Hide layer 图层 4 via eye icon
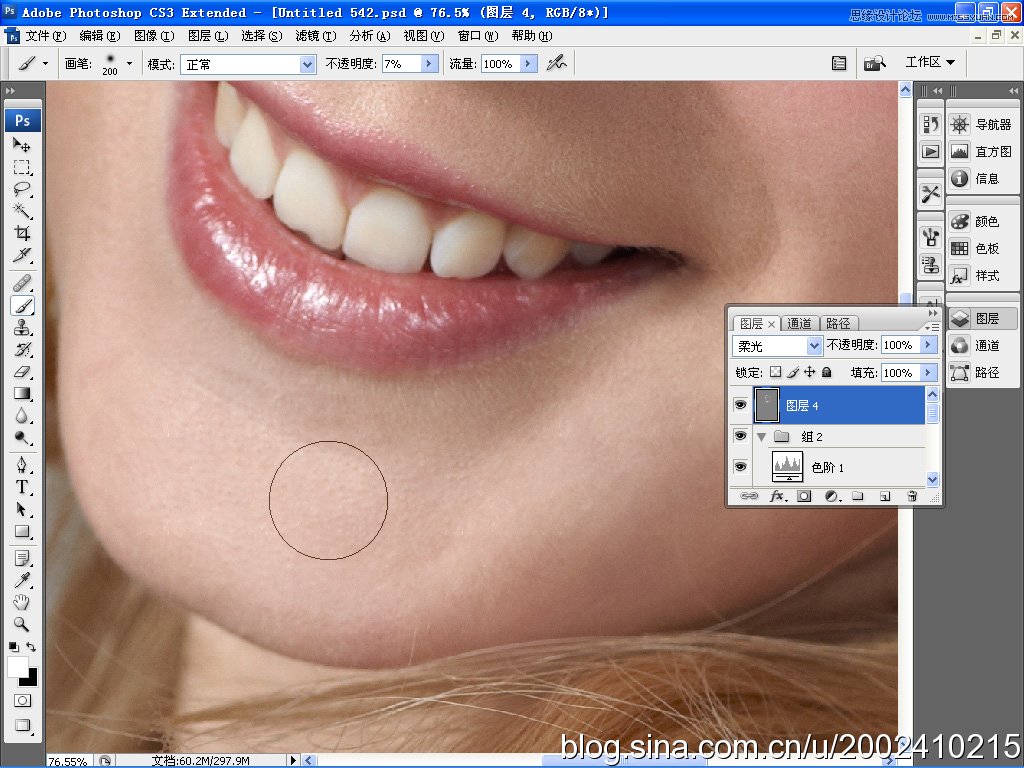The width and height of the screenshot is (1024, 768). (x=740, y=405)
